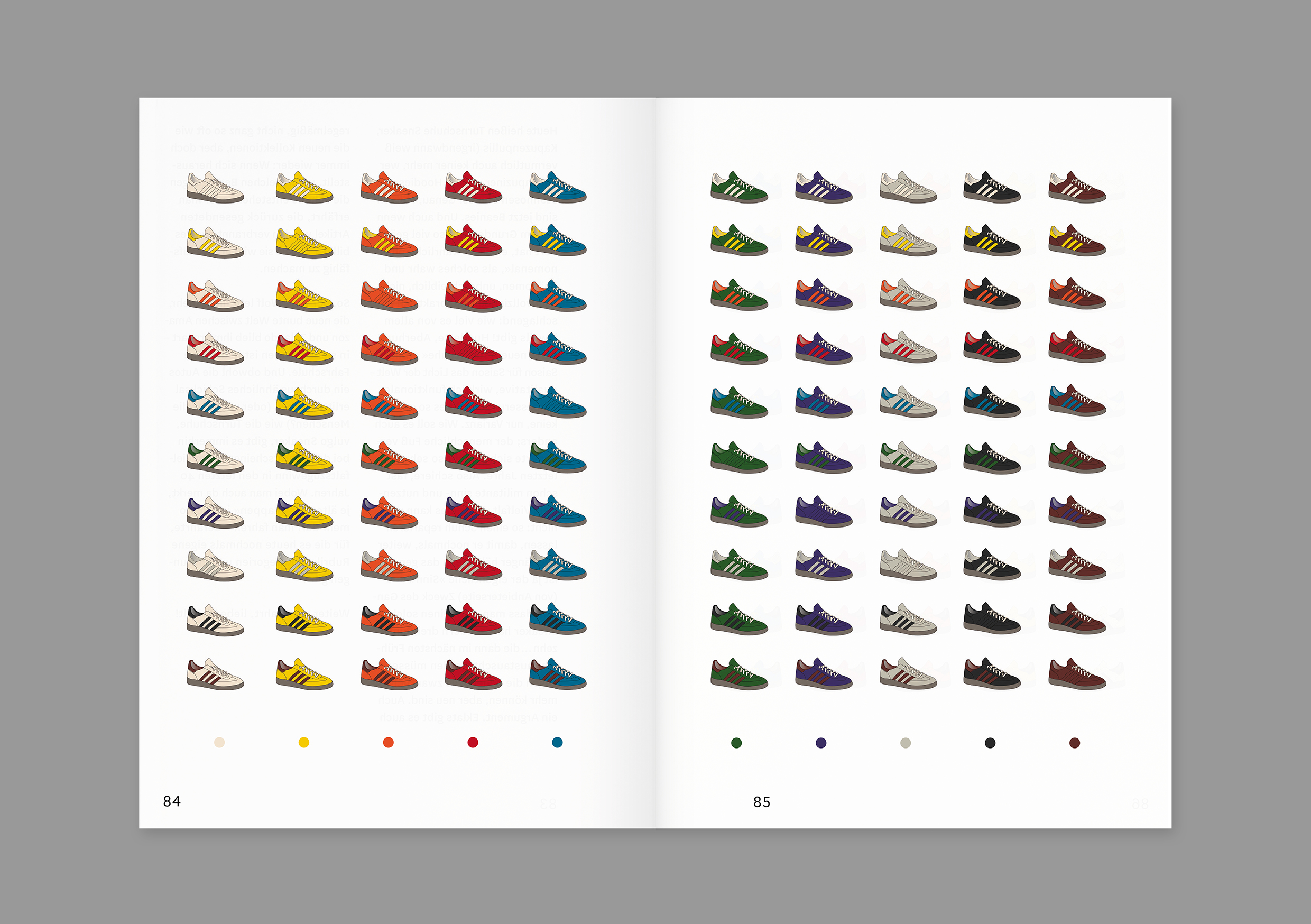Pick the black sneaker with red stripes
1311x924 pixels.
(992, 348)
